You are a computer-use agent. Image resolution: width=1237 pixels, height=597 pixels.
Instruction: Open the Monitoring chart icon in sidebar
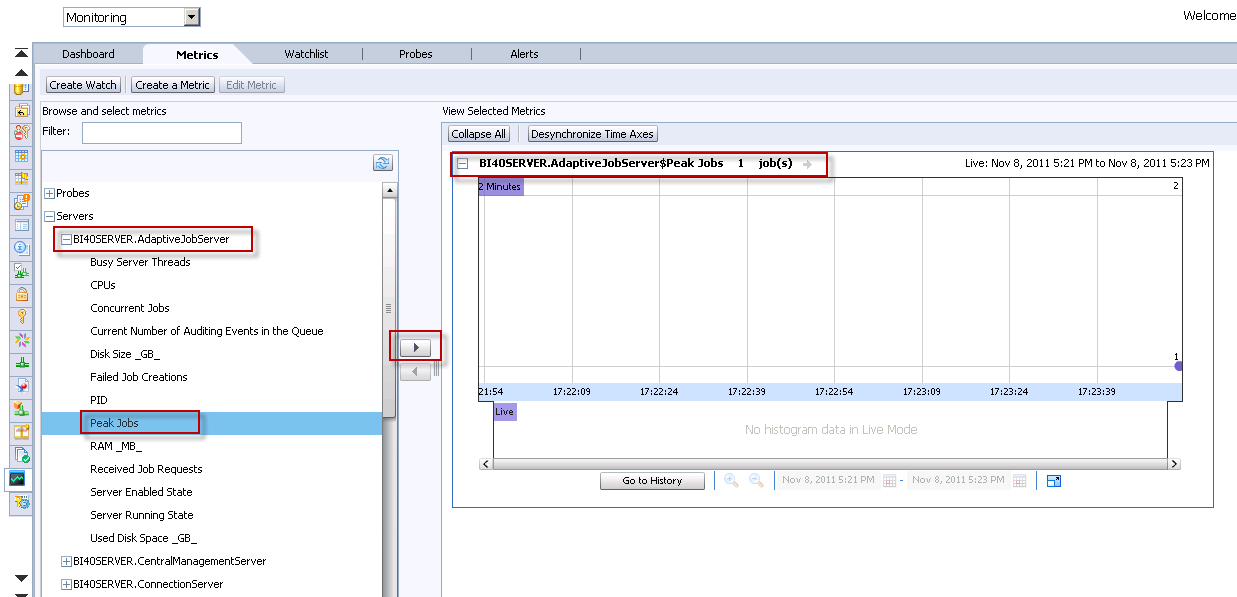[x=18, y=479]
